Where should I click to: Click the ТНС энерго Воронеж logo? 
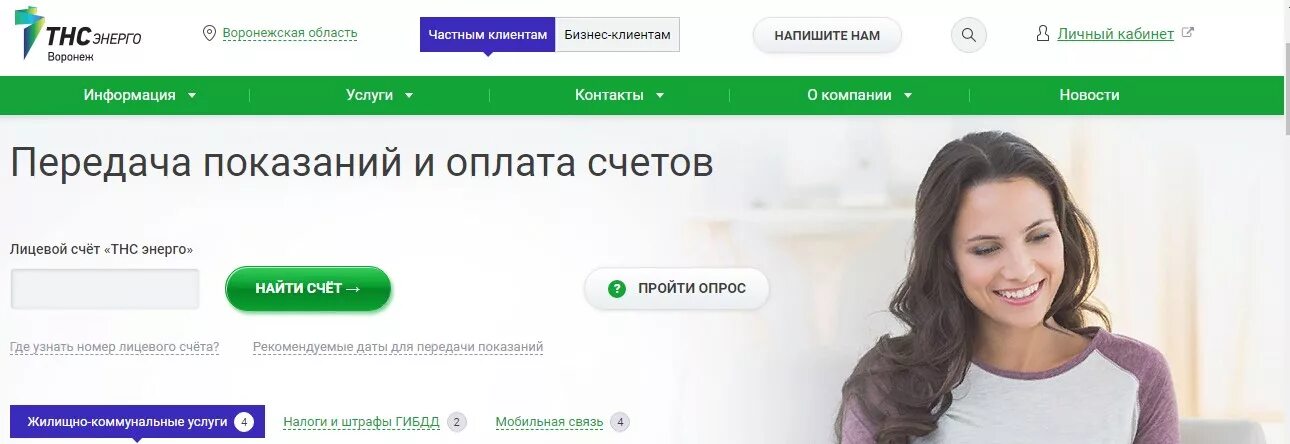[x=83, y=35]
